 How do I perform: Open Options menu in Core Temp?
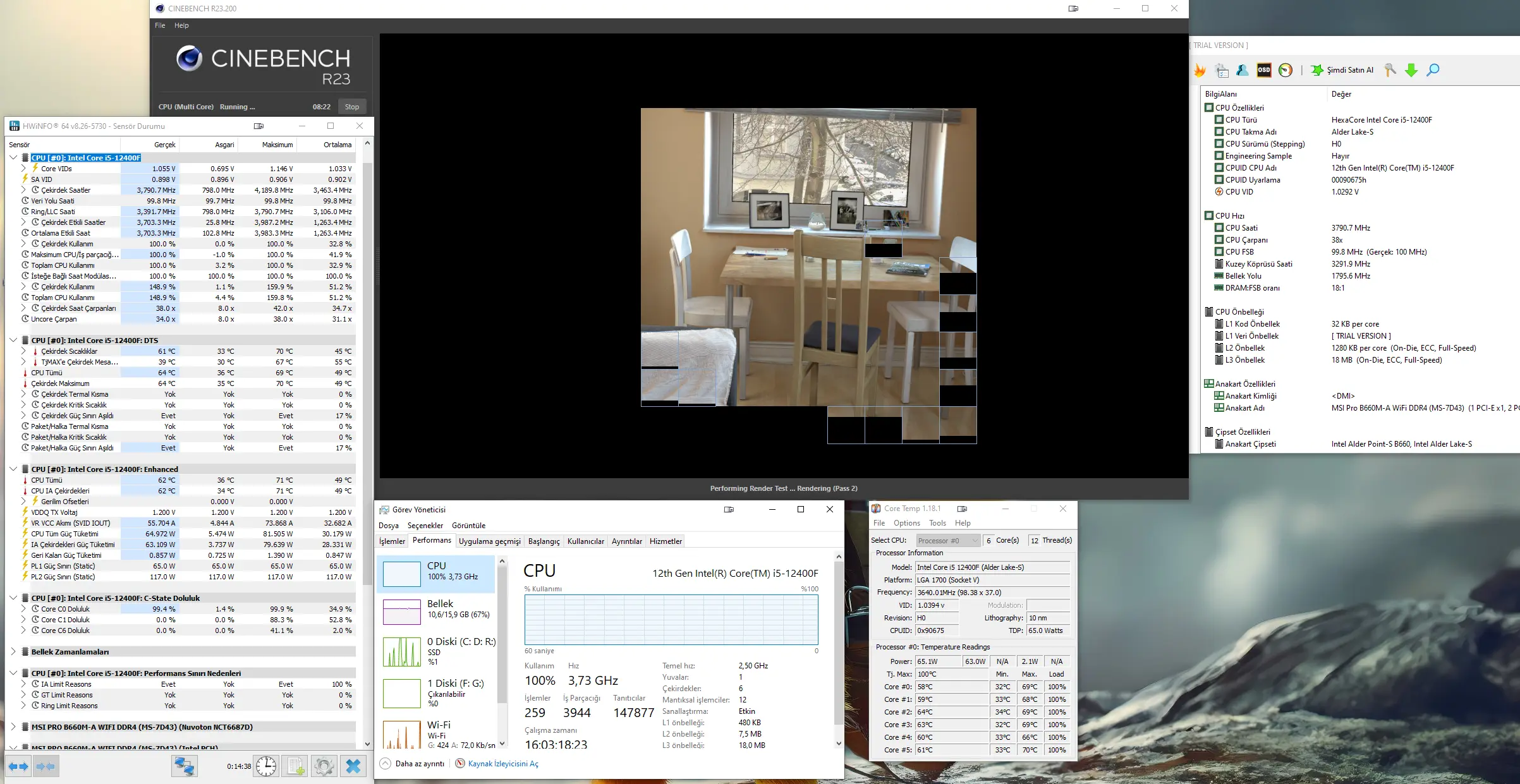(906, 523)
